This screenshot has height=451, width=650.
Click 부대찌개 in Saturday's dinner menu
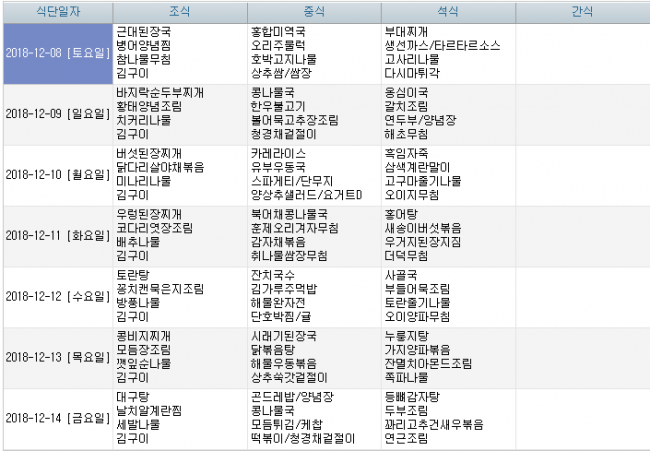pyautogui.click(x=406, y=31)
